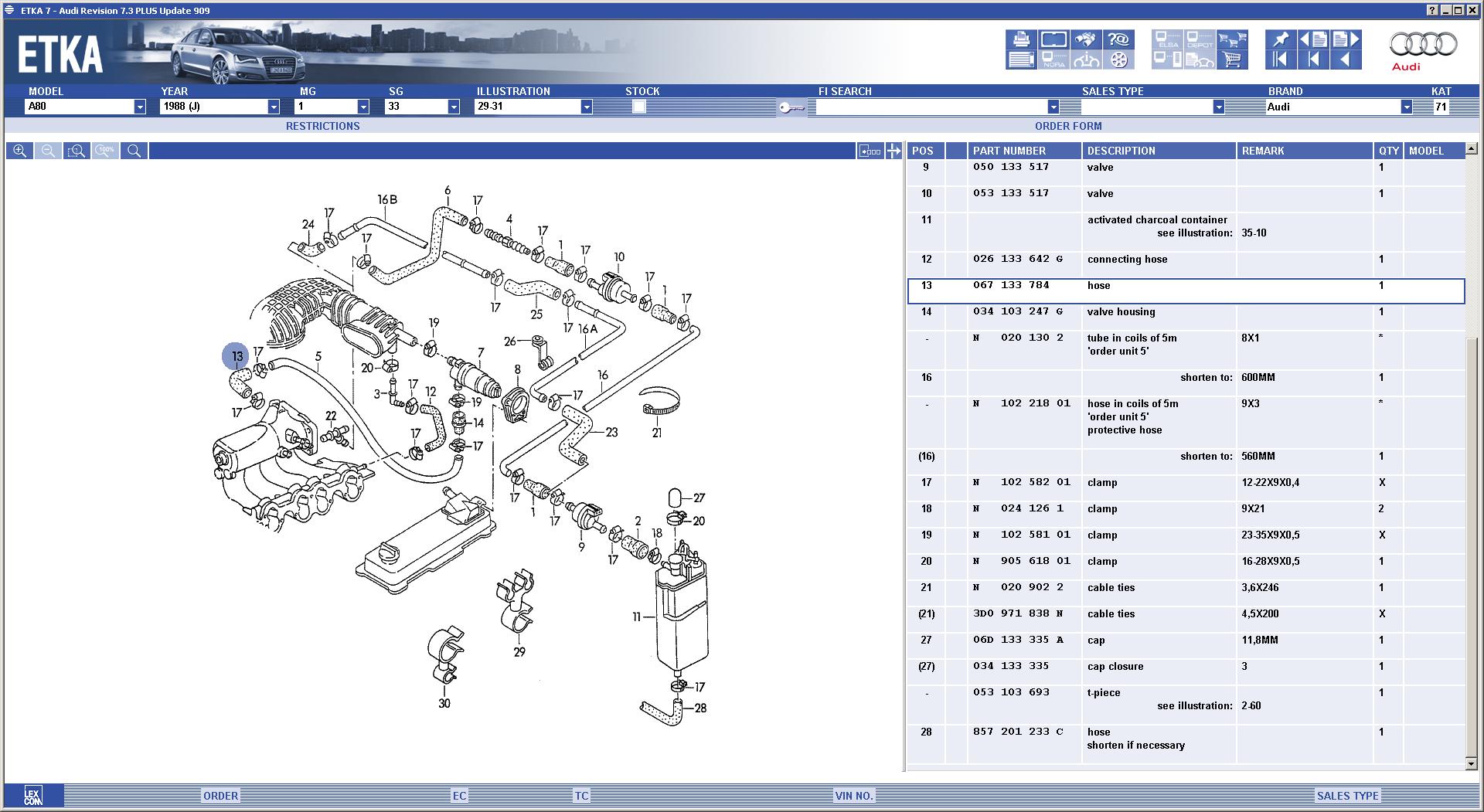
Task: Open the ILLUSTRATION dropdown showing 29-31
Action: [x=586, y=107]
